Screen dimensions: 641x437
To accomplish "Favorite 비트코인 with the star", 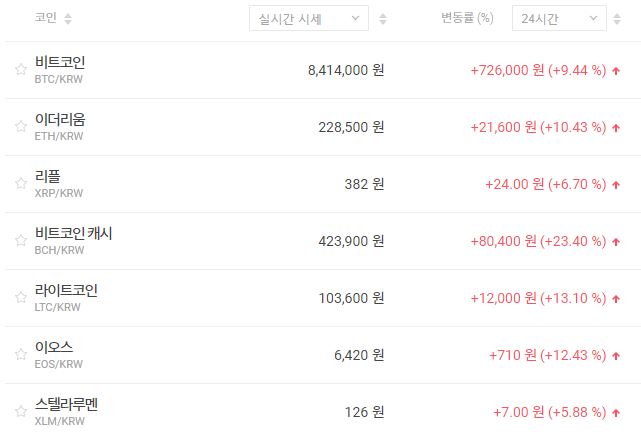I will point(20,70).
